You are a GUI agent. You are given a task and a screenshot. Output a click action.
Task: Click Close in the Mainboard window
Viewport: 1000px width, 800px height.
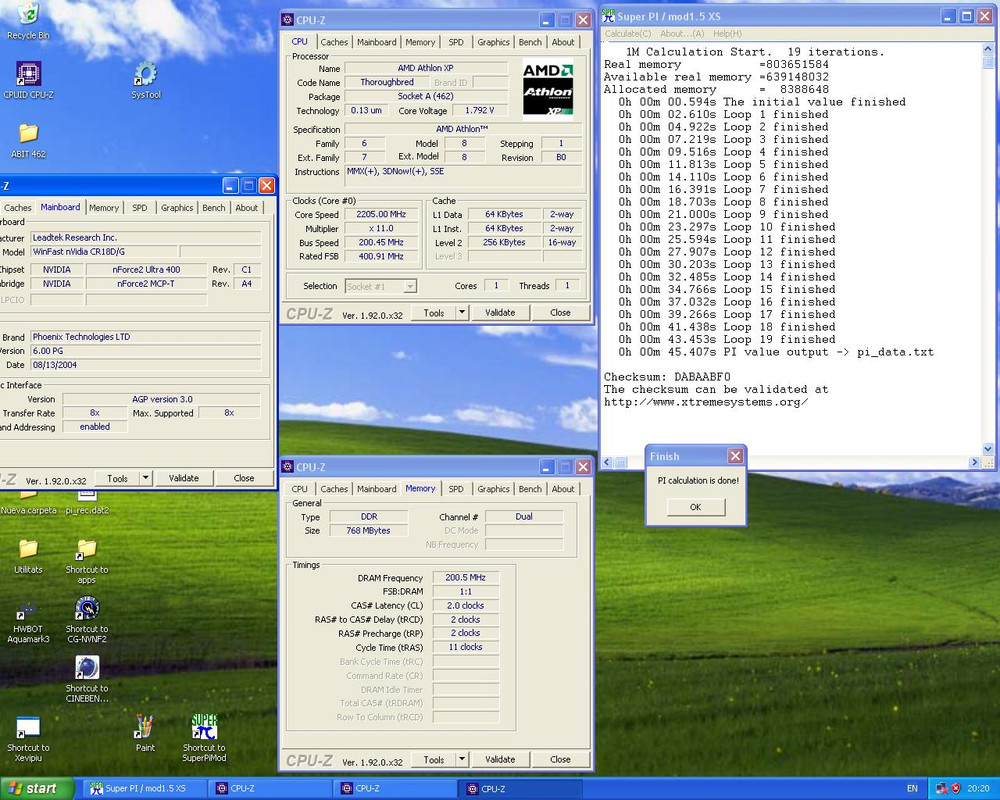pyautogui.click(x=244, y=478)
